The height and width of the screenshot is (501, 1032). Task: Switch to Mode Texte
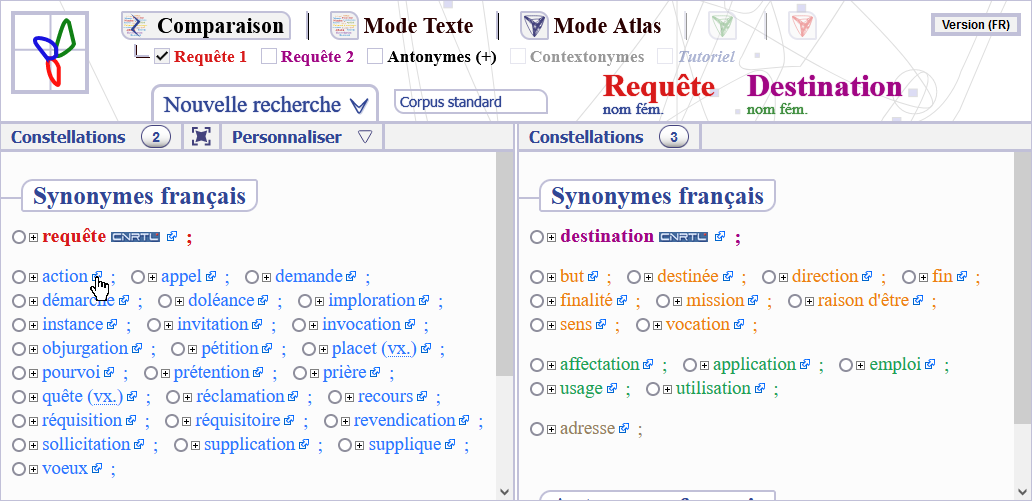[402, 26]
